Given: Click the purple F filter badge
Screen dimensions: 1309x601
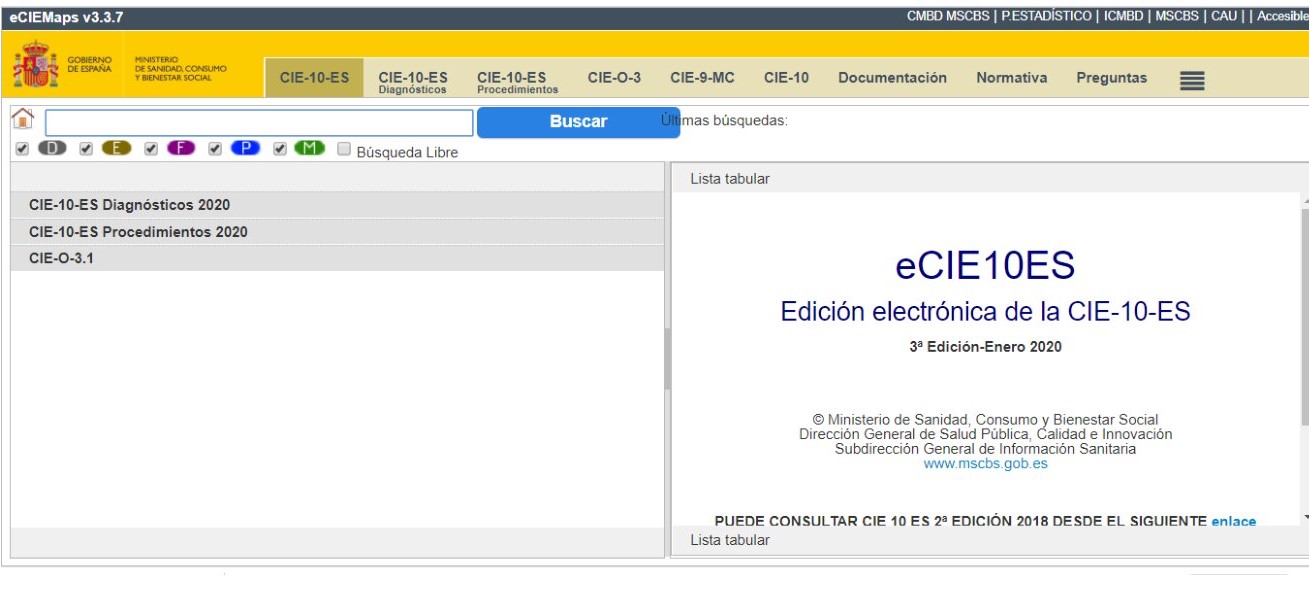Looking at the screenshot, I should click(x=182, y=149).
